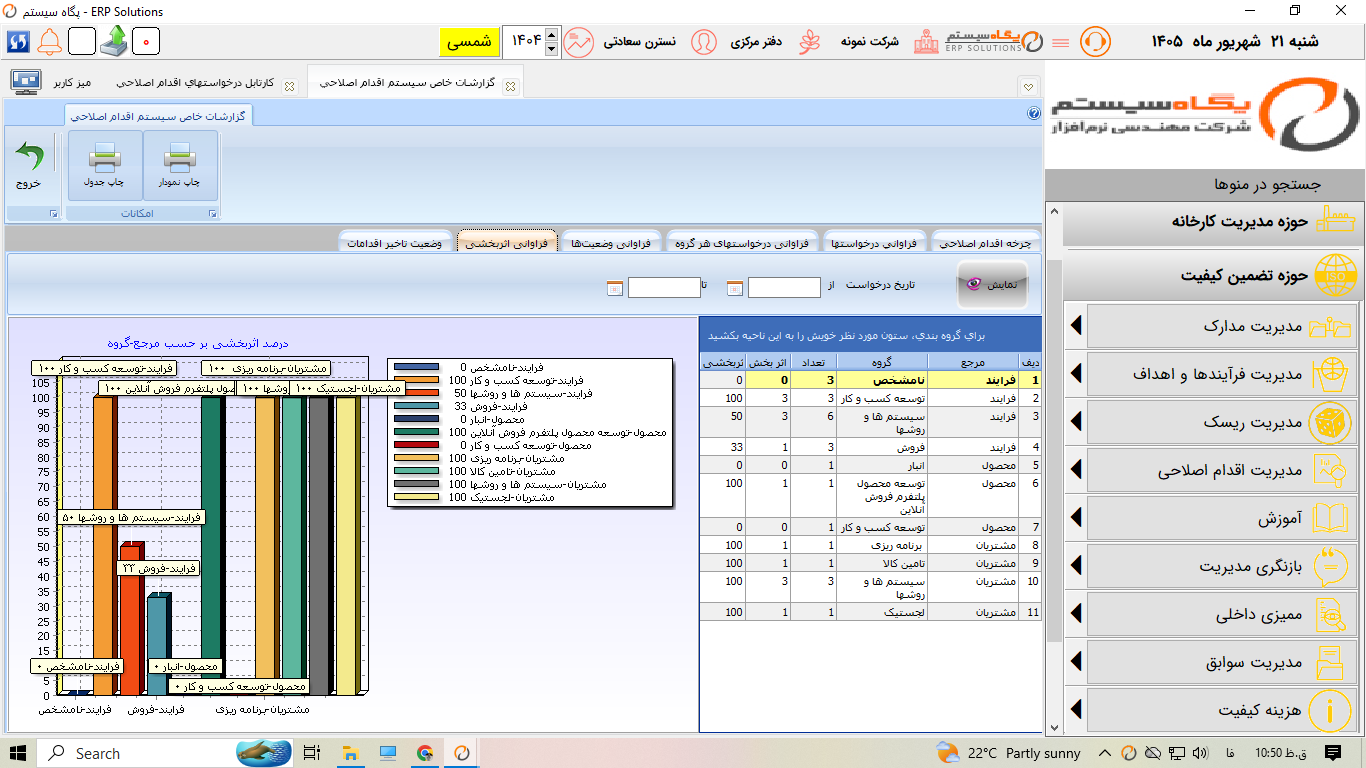Switch to the فراوانی درخواستها tab
Image resolution: width=1366 pixels, height=768 pixels.
(876, 242)
